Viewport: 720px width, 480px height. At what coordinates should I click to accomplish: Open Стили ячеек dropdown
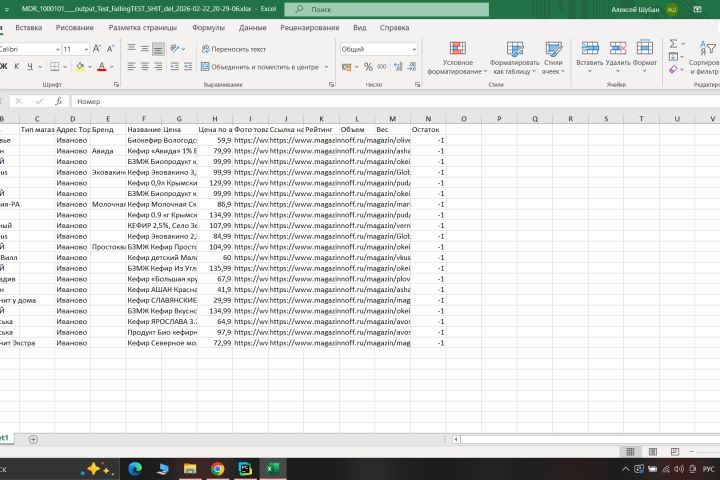coord(553,58)
